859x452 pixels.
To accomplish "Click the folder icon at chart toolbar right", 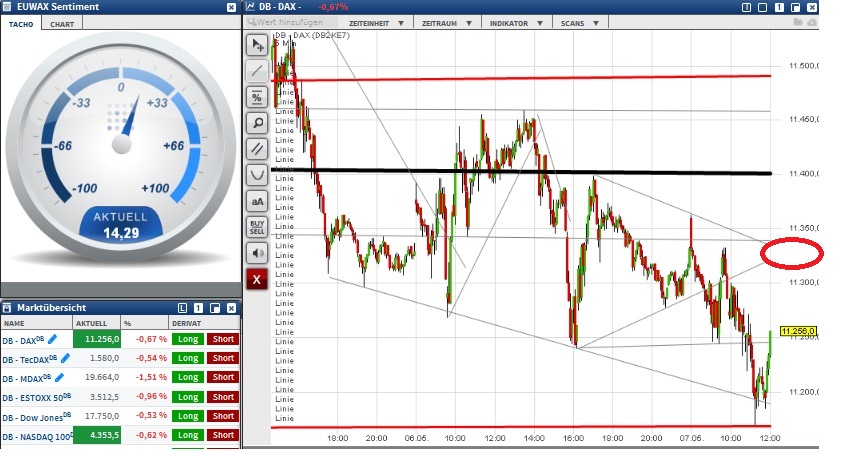I will coord(798,22).
